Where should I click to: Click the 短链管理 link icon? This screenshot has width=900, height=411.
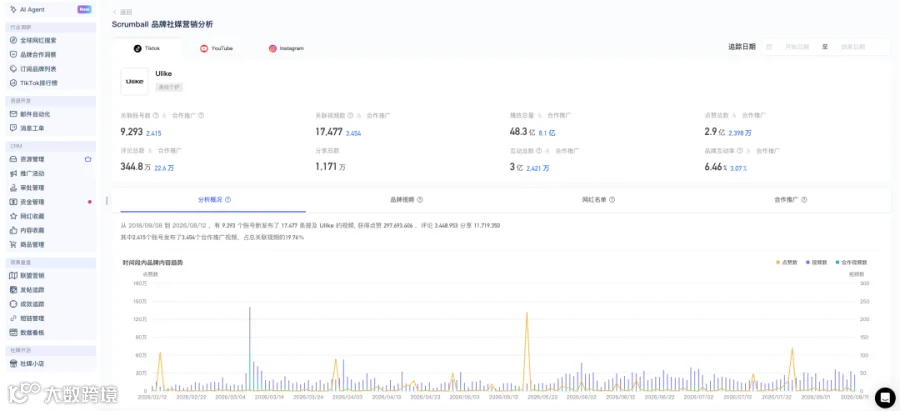[14, 318]
